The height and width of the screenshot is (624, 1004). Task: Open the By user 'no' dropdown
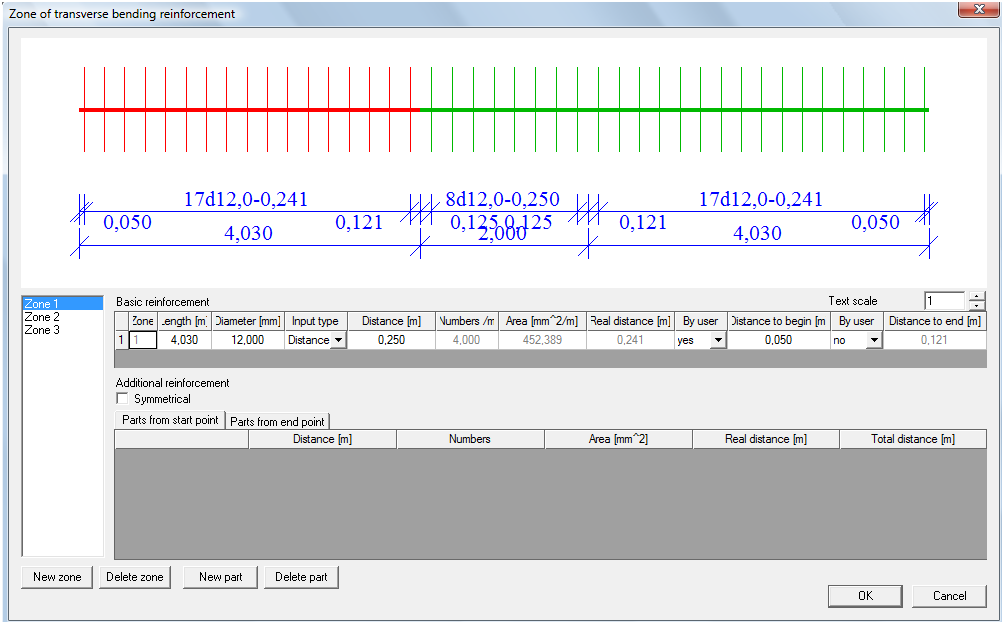click(874, 340)
